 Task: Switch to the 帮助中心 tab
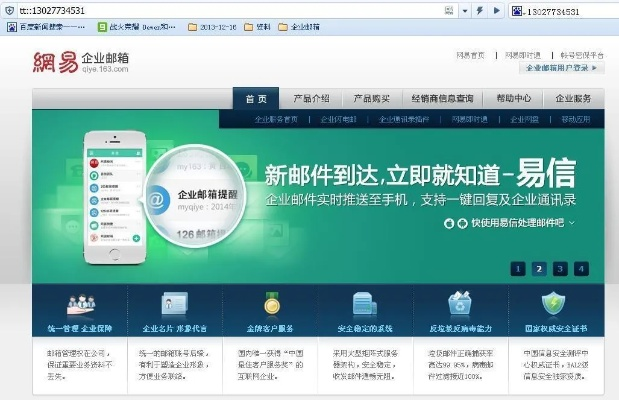click(513, 99)
